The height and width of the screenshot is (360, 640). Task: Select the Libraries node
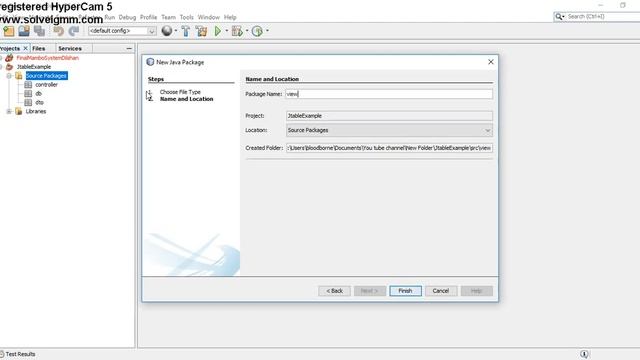tap(36, 111)
